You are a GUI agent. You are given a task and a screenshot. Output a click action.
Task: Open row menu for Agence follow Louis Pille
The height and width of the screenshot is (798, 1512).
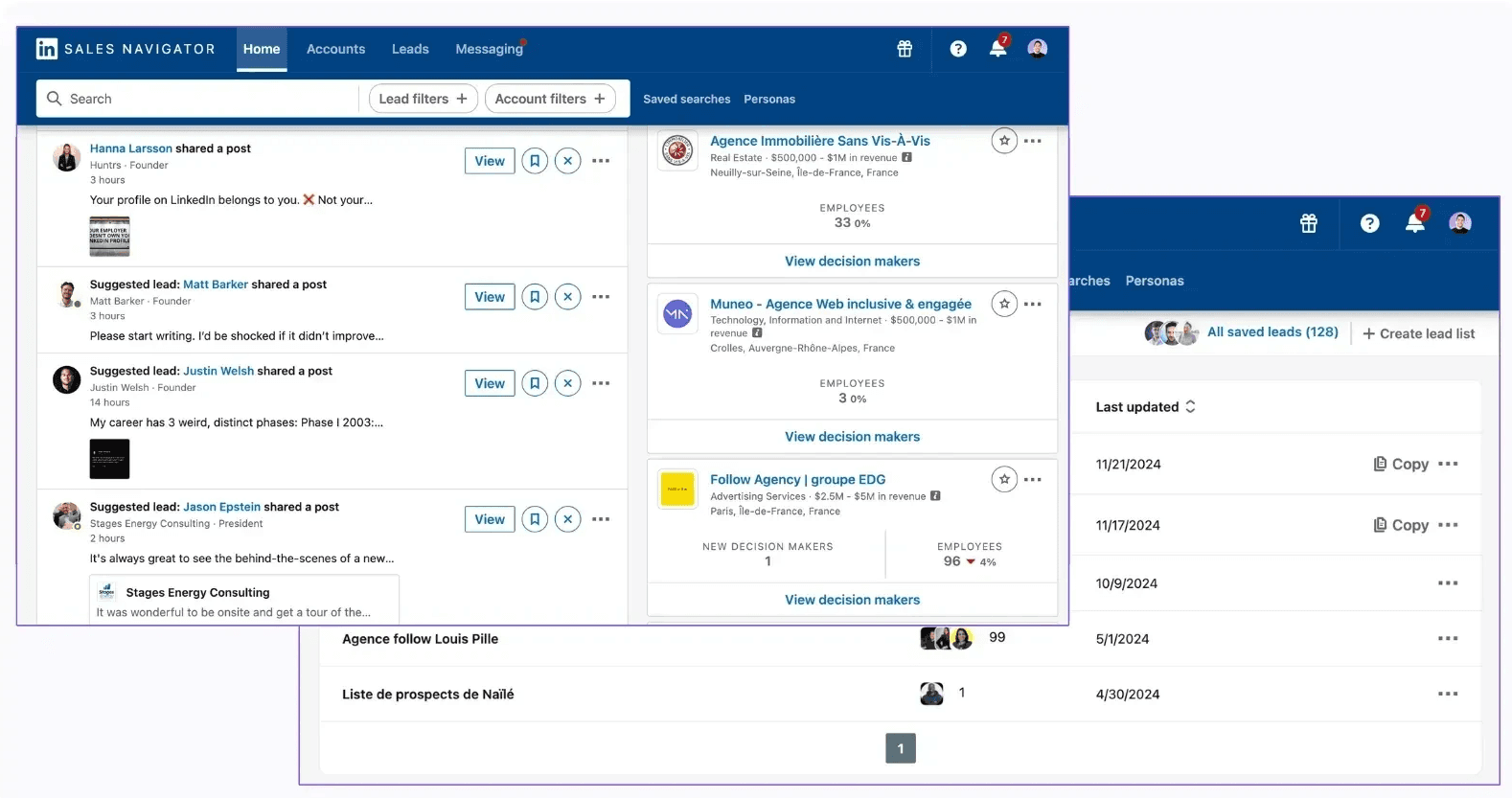coord(1448,638)
